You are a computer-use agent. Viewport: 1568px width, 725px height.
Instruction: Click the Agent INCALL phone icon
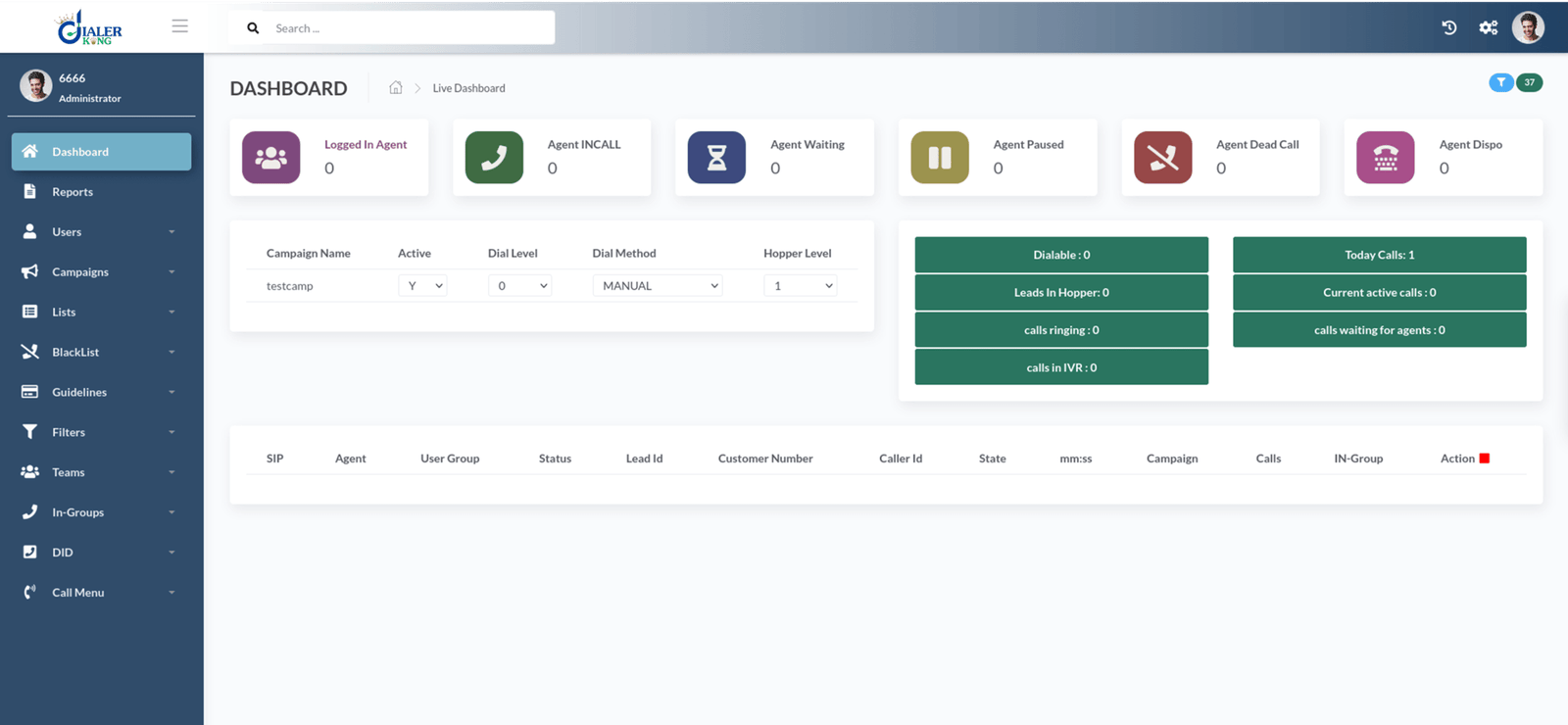coord(494,158)
